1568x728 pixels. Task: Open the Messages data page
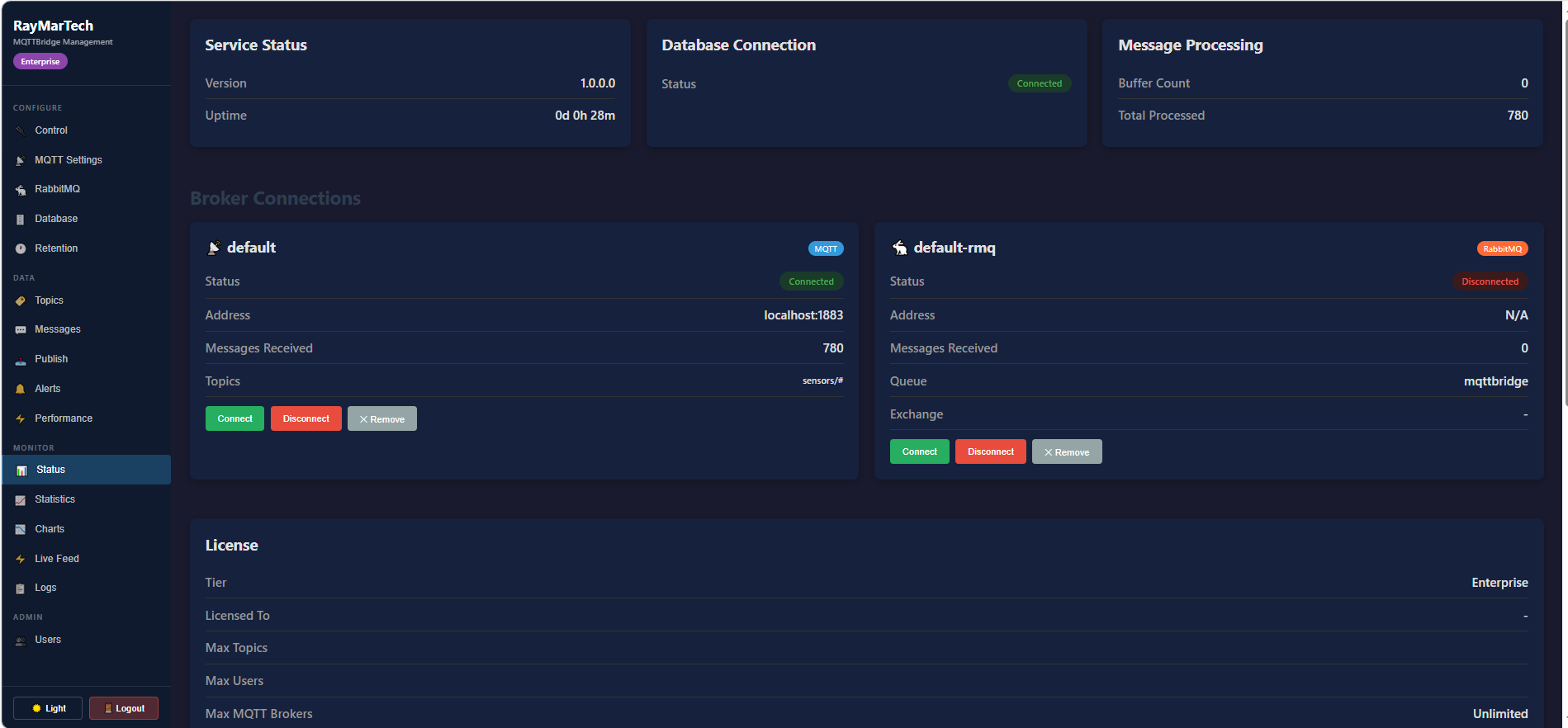point(86,329)
